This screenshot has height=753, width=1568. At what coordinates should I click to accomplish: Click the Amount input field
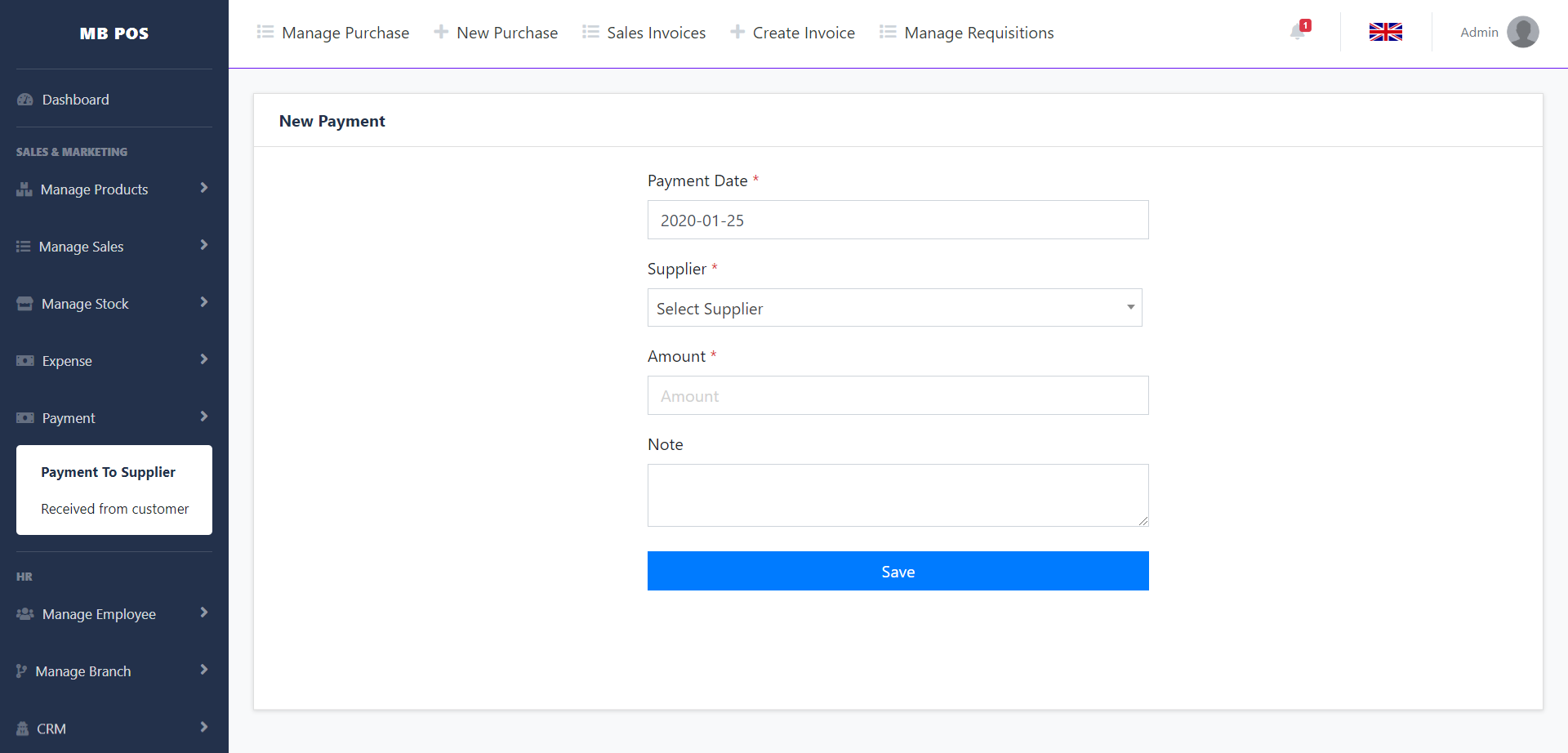point(898,395)
